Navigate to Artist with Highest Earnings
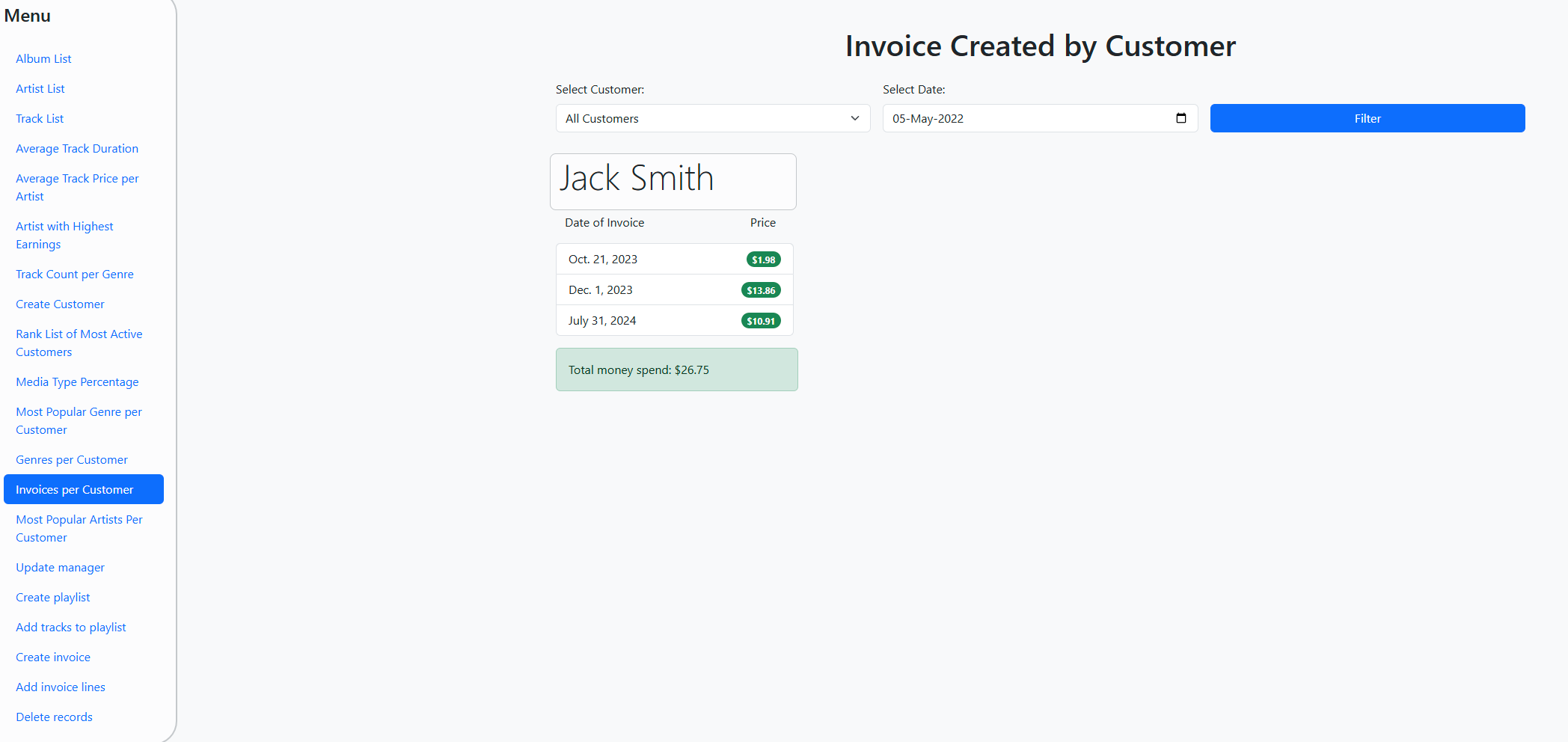This screenshot has height=742, width=1568. pos(64,235)
